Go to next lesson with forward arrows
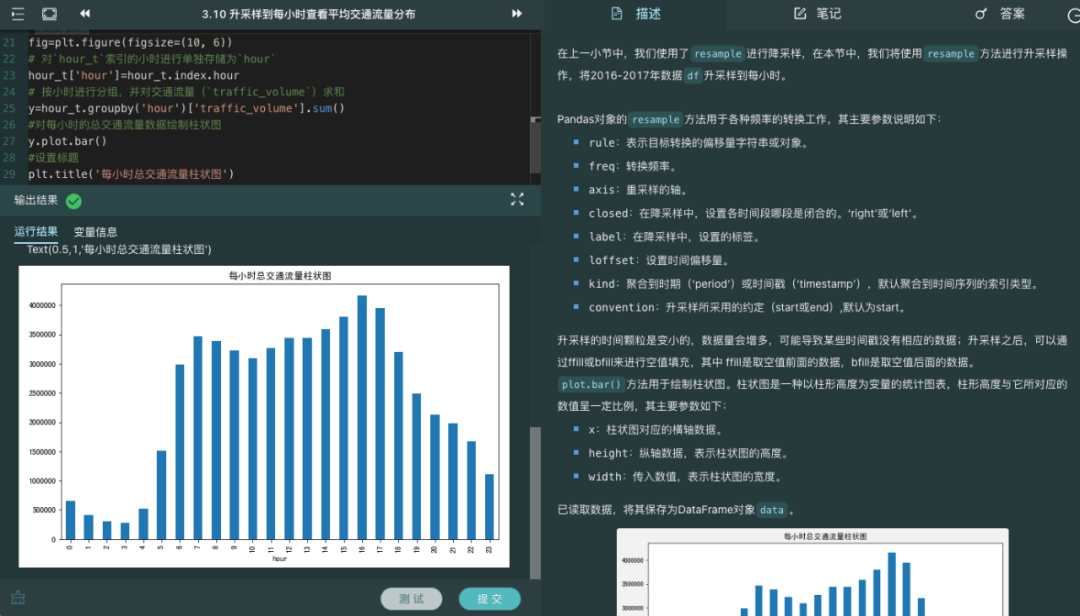The height and width of the screenshot is (616, 1080). click(x=517, y=14)
